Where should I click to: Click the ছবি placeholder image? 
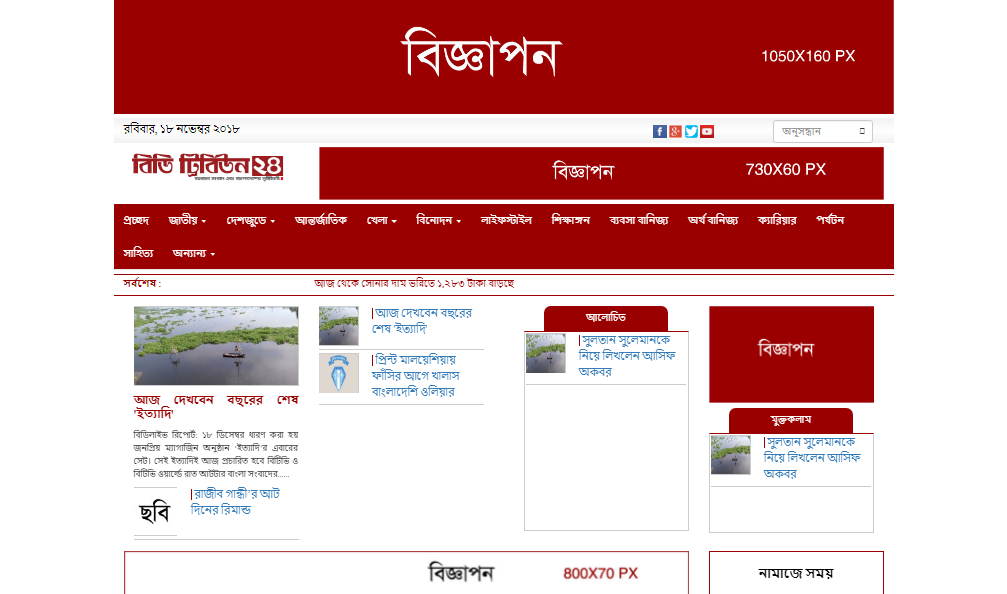pos(155,512)
